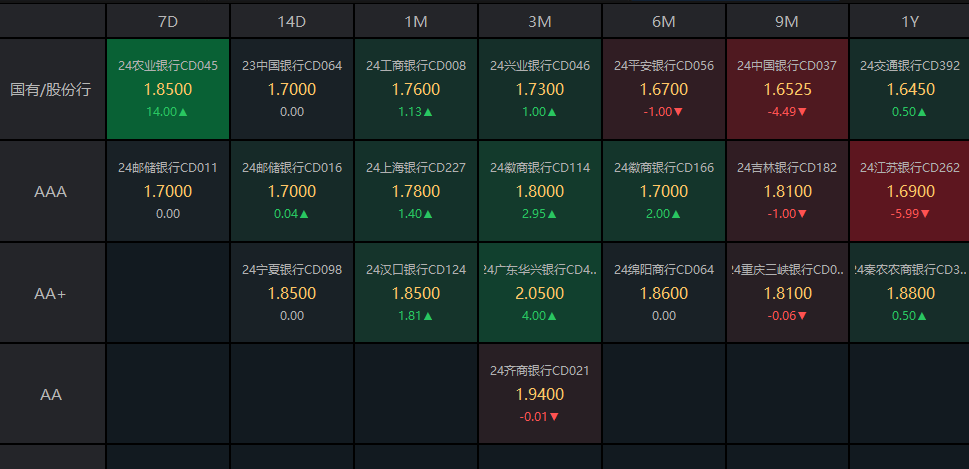Click the 1.8600 rate in 24绵阳商行CD064
The height and width of the screenshot is (469, 969).
tap(663, 293)
